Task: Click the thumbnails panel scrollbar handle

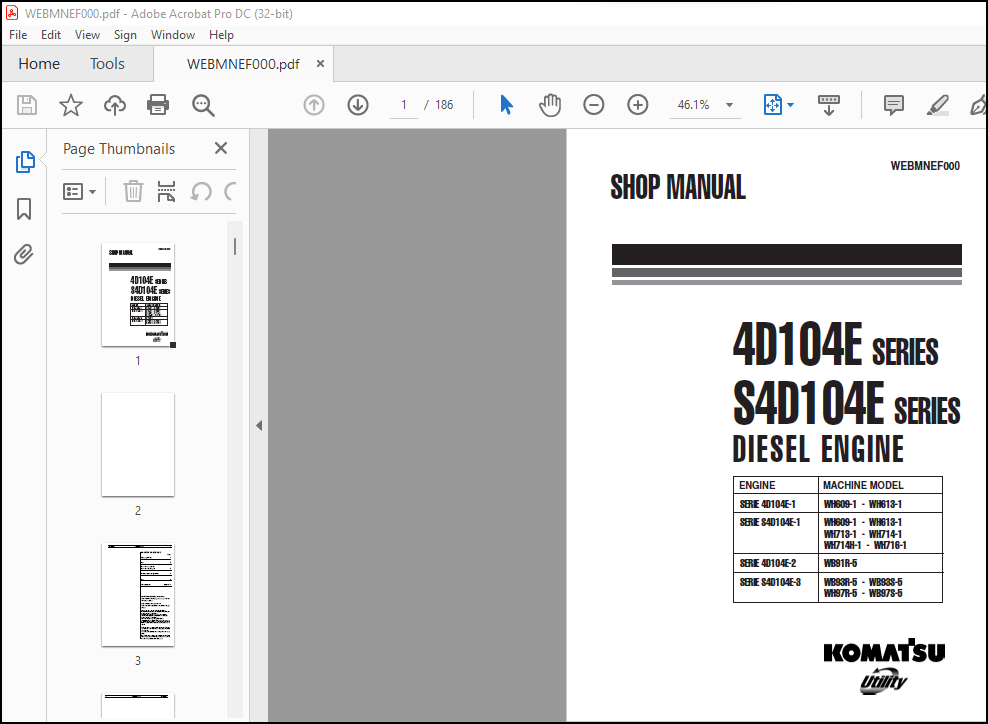Action: pos(235,246)
